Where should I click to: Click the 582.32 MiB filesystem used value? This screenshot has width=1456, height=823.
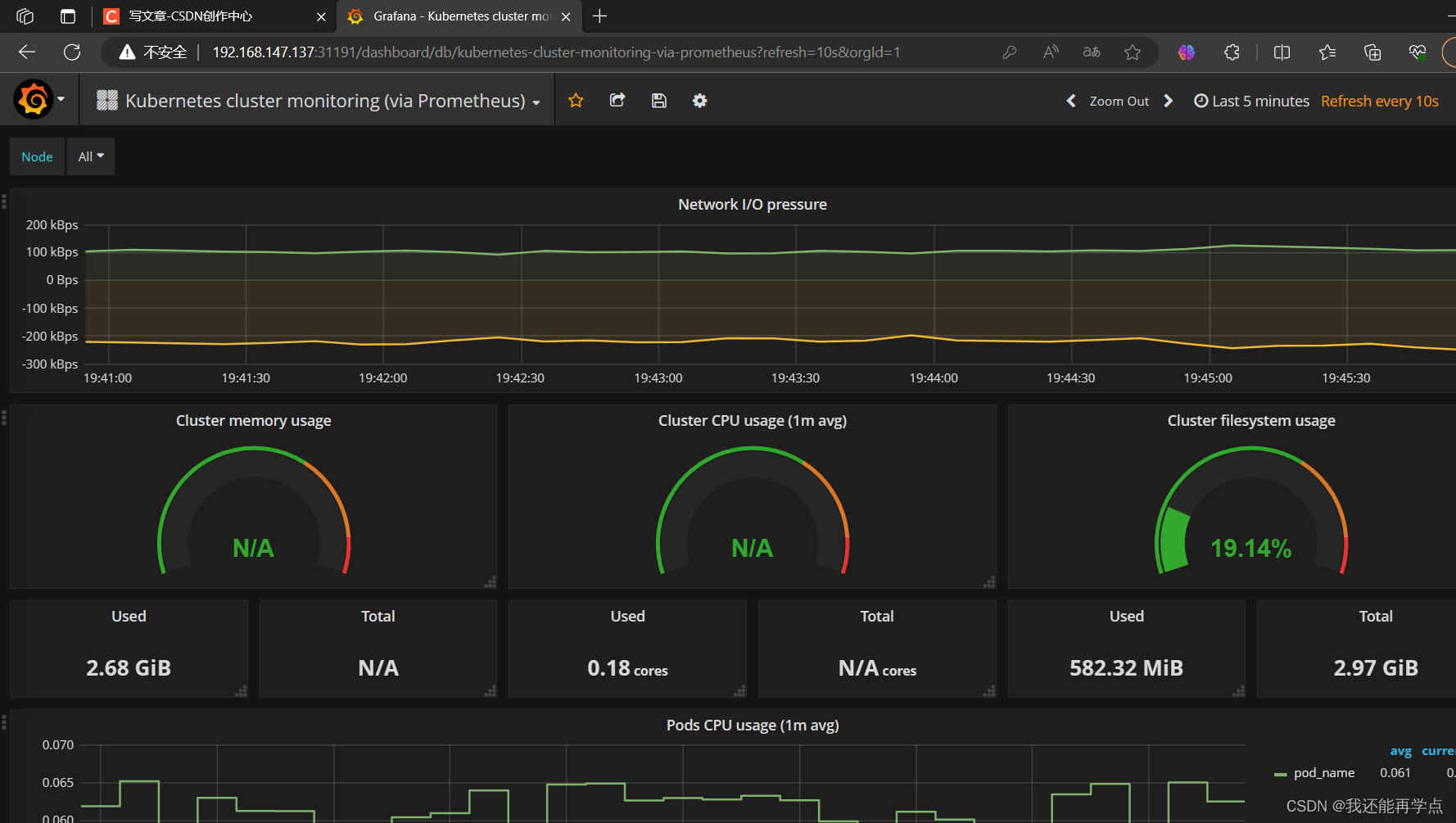pyautogui.click(x=1126, y=668)
